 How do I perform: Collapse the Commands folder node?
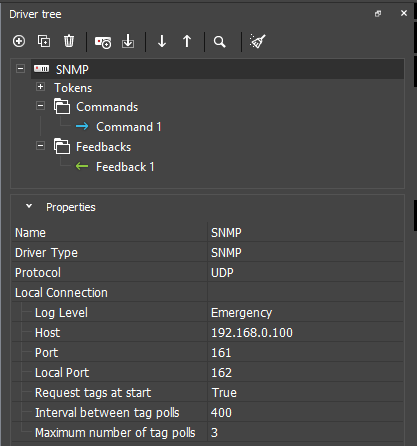pos(40,106)
